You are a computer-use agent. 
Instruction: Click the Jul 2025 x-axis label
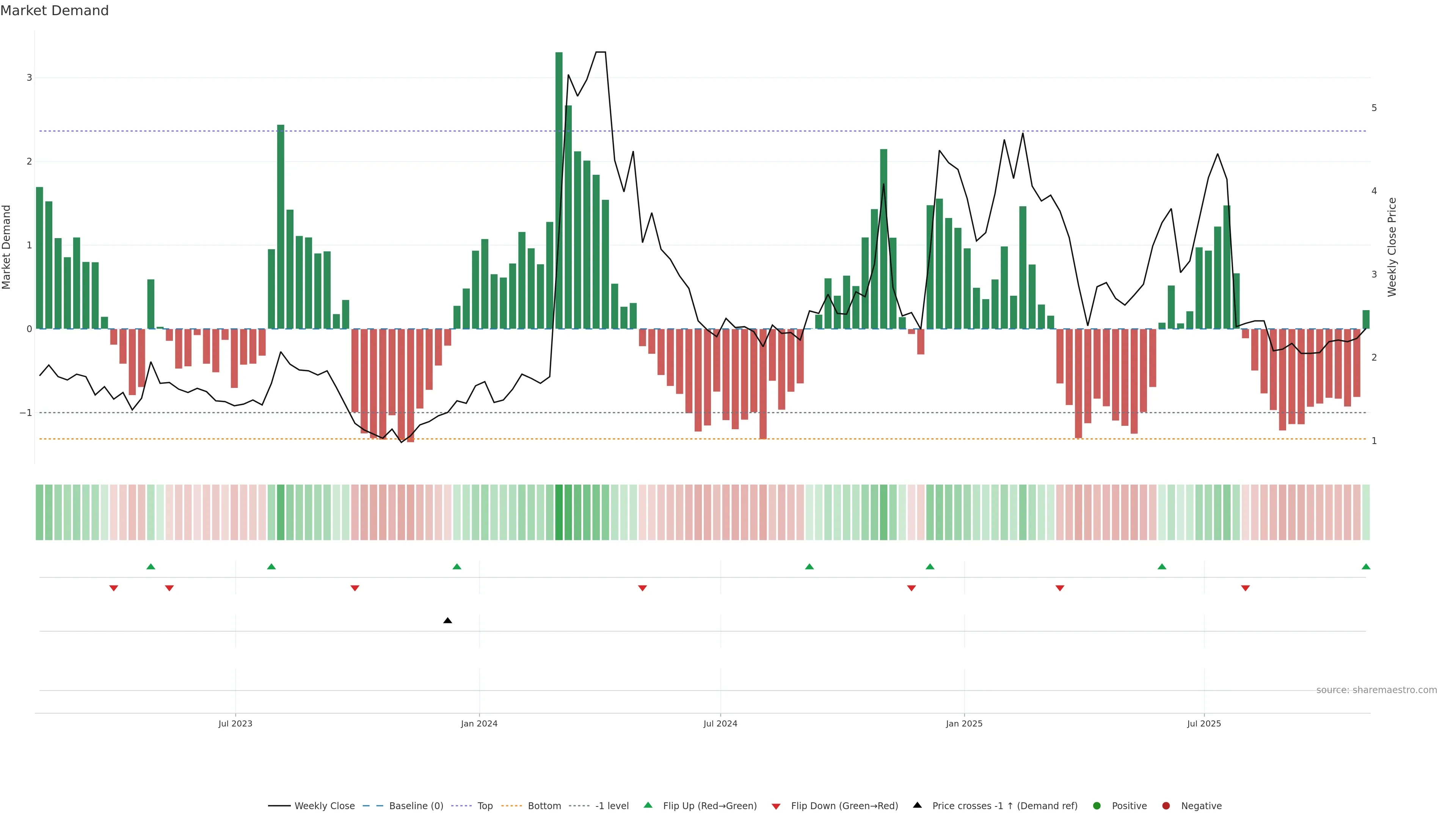(x=1204, y=723)
